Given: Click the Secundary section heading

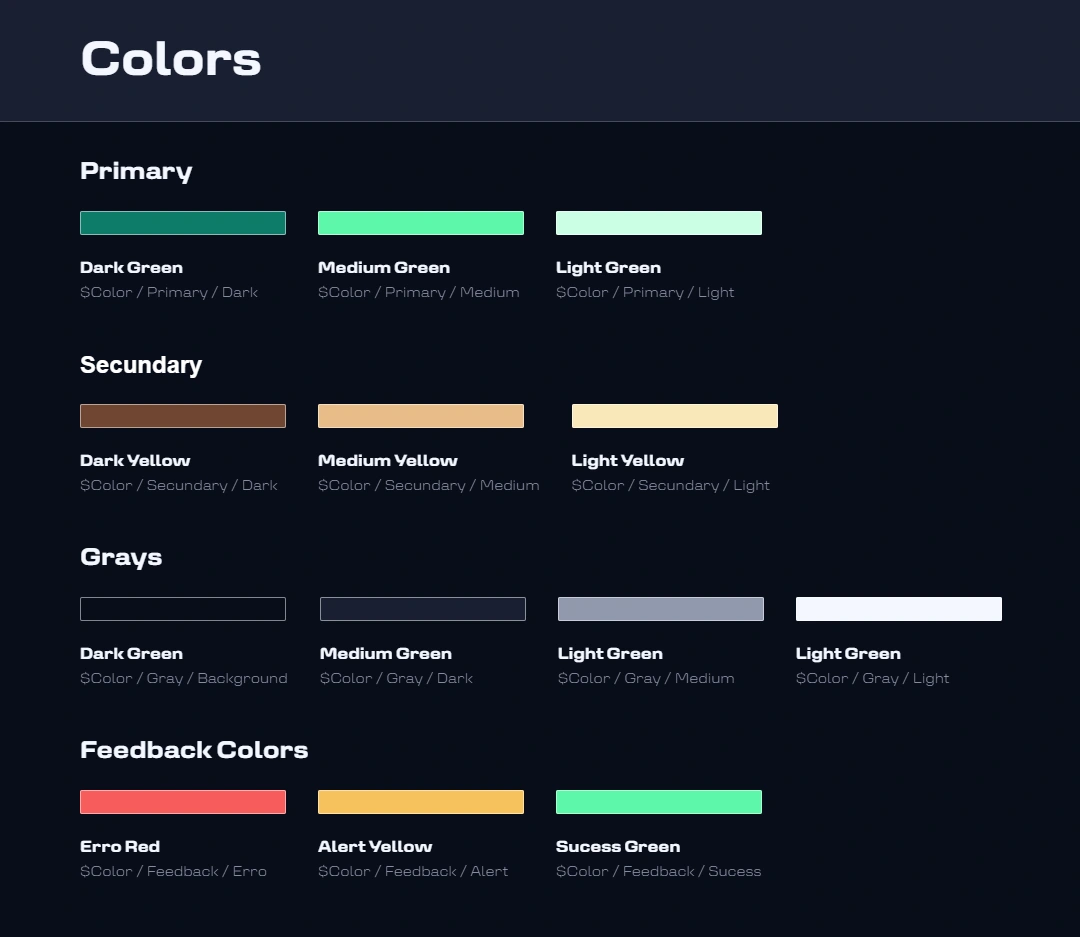Looking at the screenshot, I should click(141, 365).
